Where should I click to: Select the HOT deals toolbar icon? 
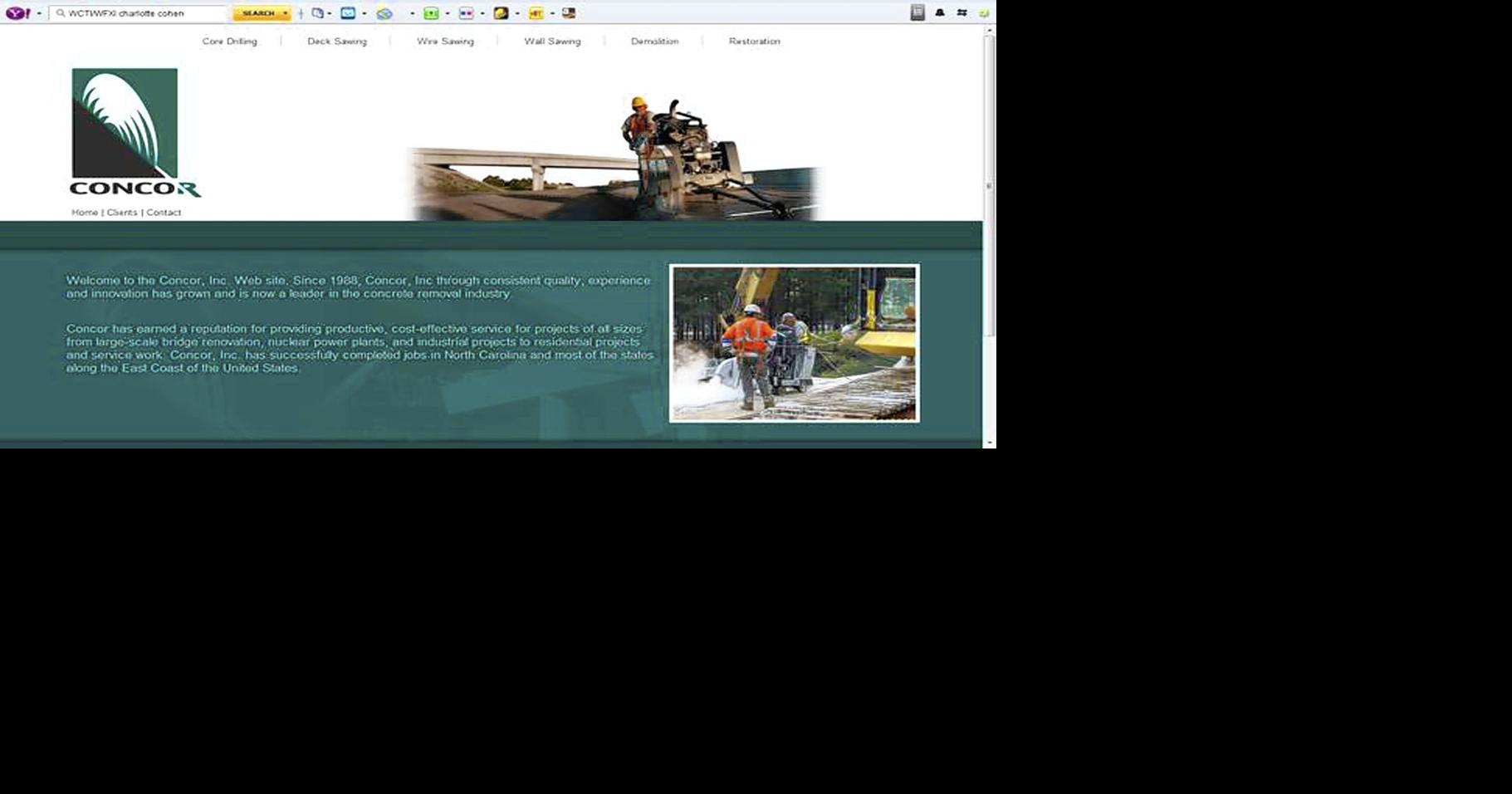coord(536,12)
